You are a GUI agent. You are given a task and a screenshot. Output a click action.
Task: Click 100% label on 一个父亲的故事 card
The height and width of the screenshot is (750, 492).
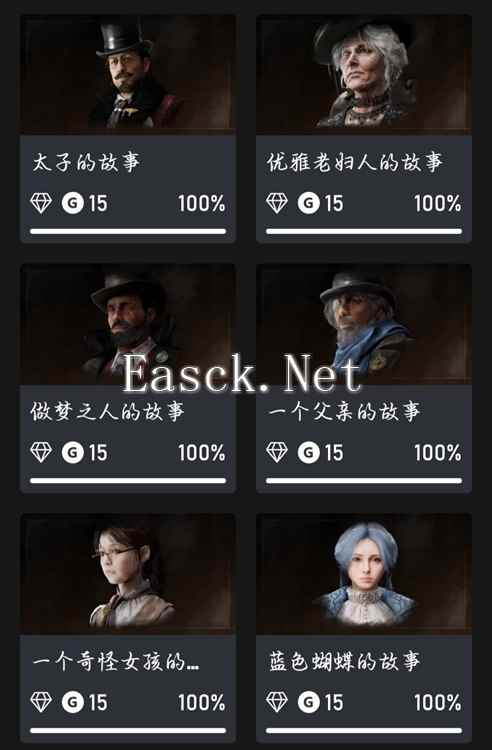[437, 453]
